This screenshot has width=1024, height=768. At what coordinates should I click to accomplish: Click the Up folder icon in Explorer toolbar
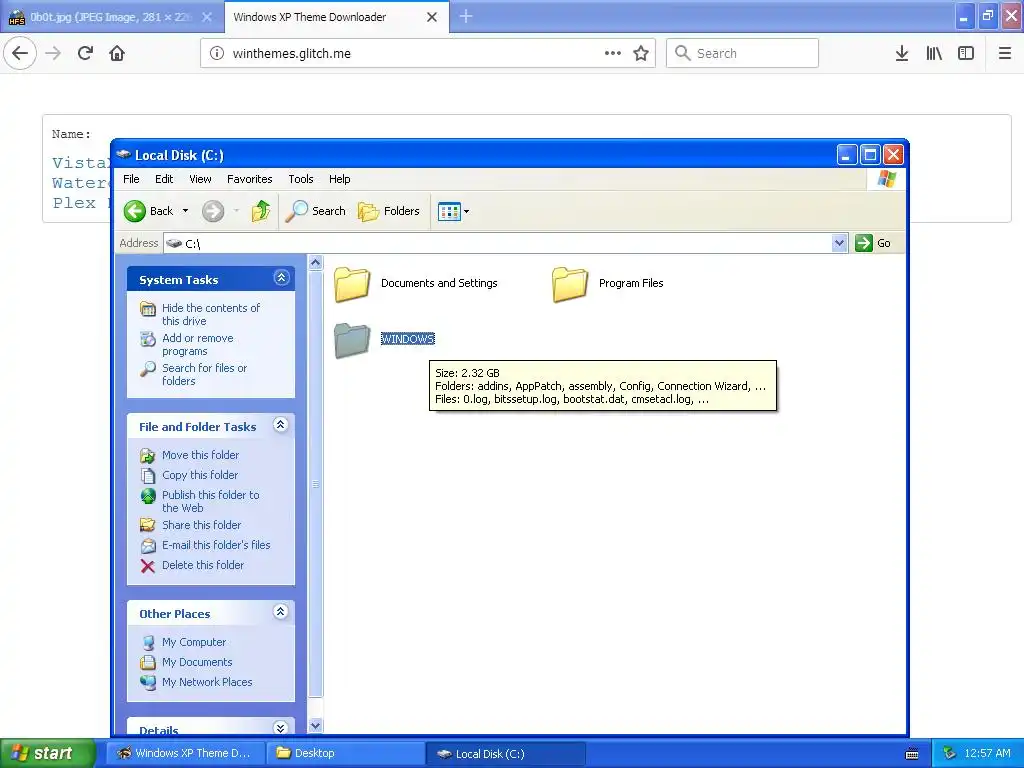(x=261, y=211)
